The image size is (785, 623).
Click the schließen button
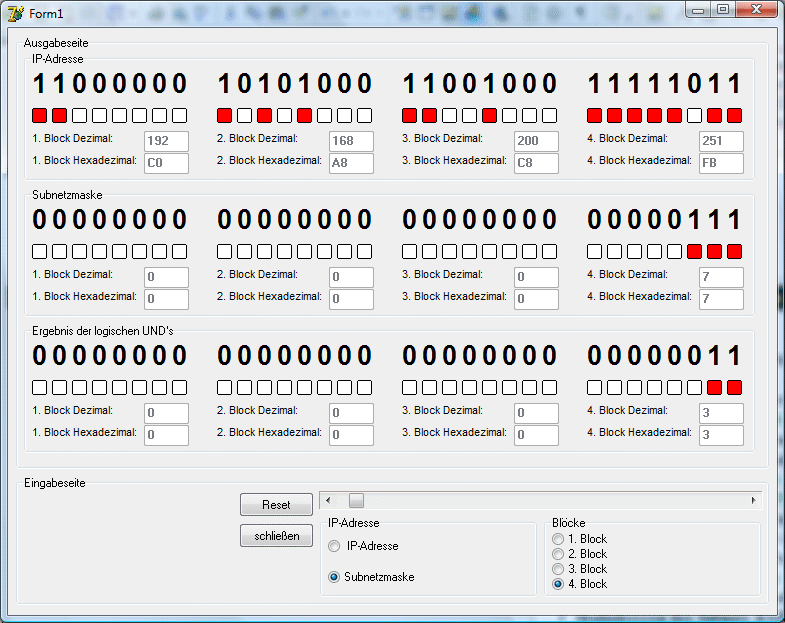(x=276, y=536)
